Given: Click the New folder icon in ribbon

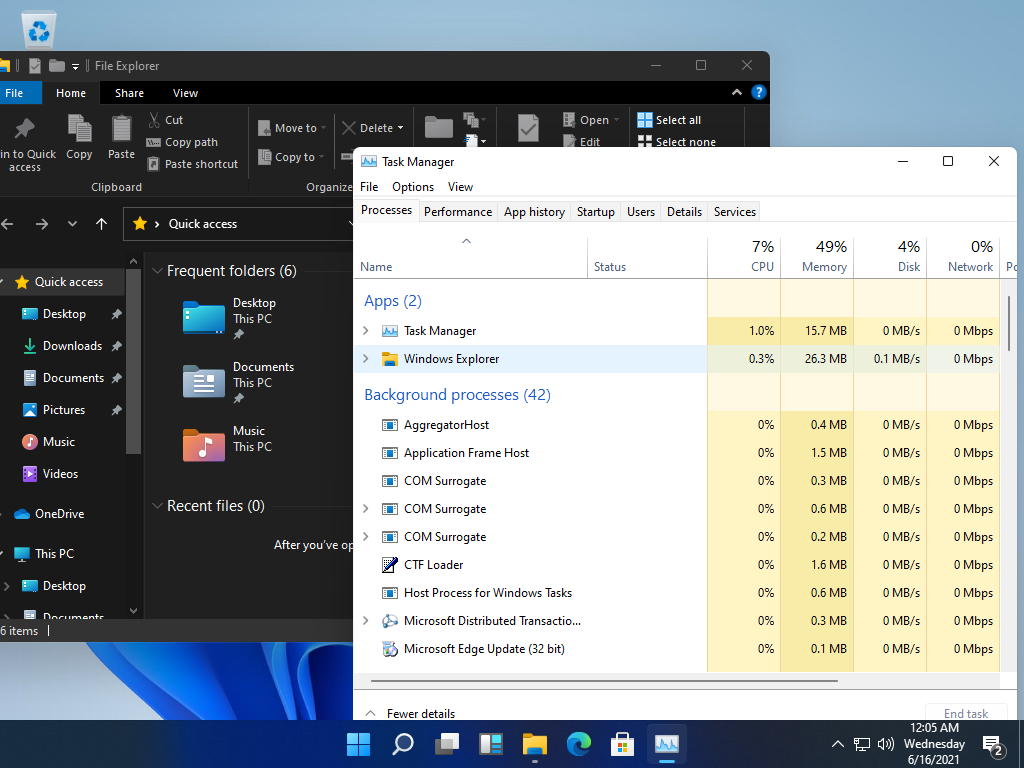Looking at the screenshot, I should (438, 127).
